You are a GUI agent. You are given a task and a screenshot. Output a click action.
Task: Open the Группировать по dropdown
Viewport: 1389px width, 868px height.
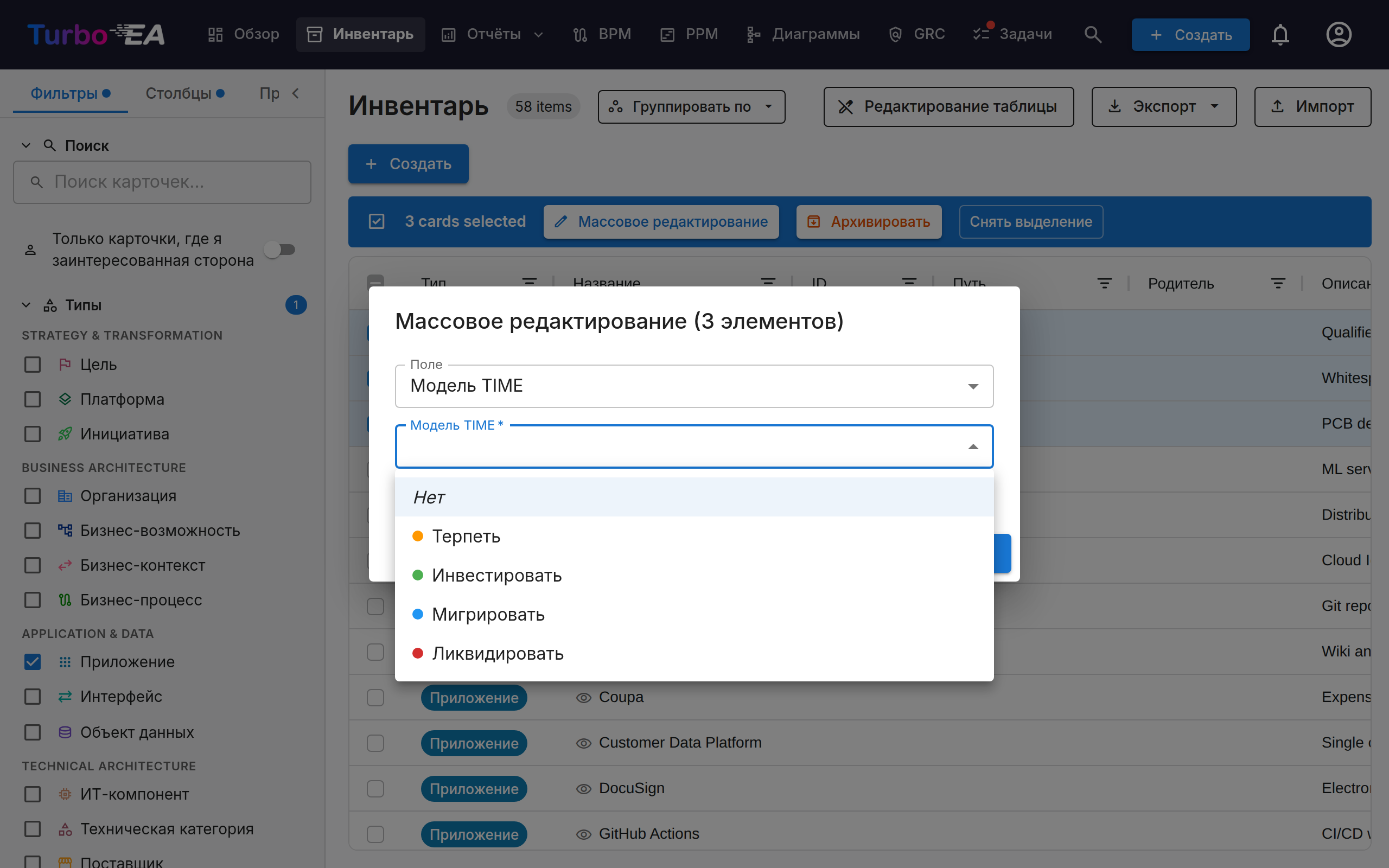click(x=691, y=107)
